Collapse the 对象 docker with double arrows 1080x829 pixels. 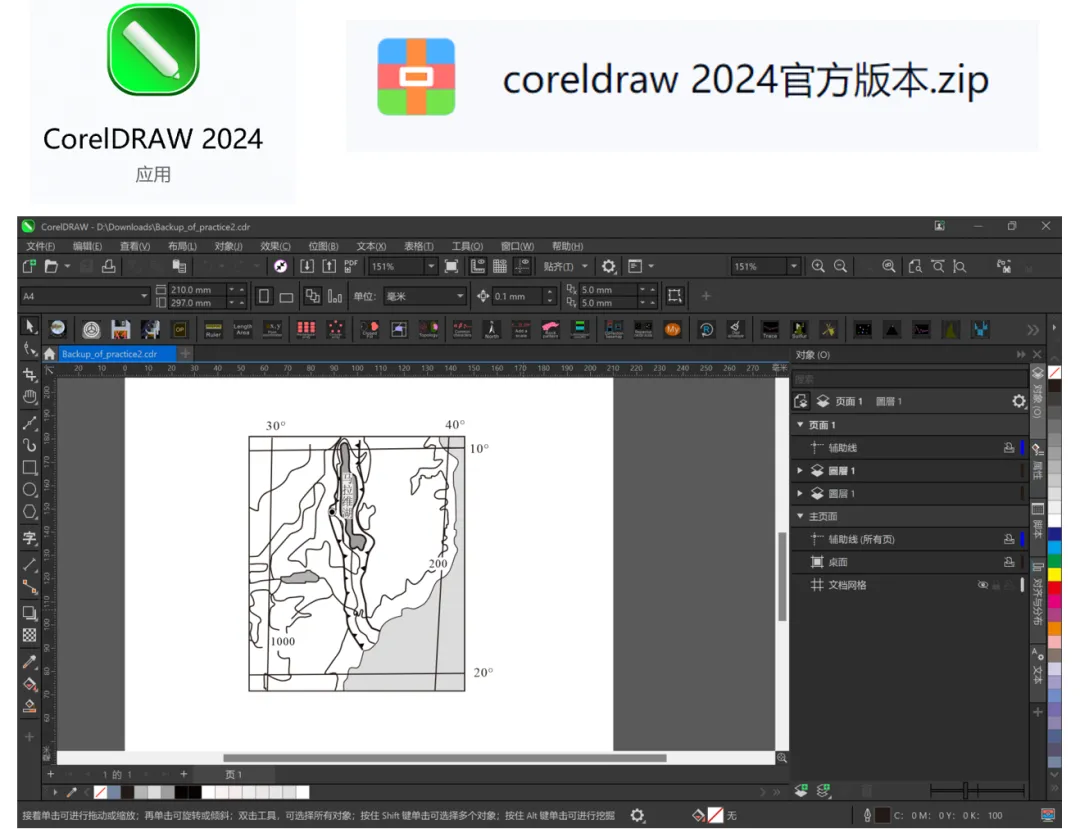[1021, 355]
